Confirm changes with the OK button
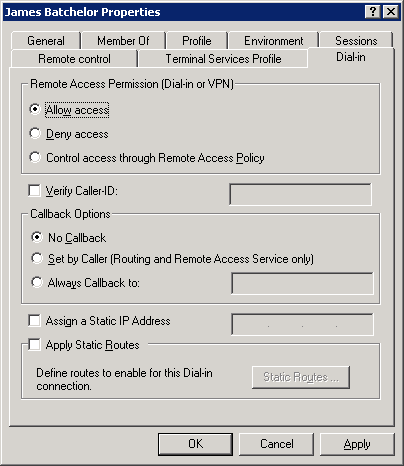404x466 pixels. coord(195,444)
